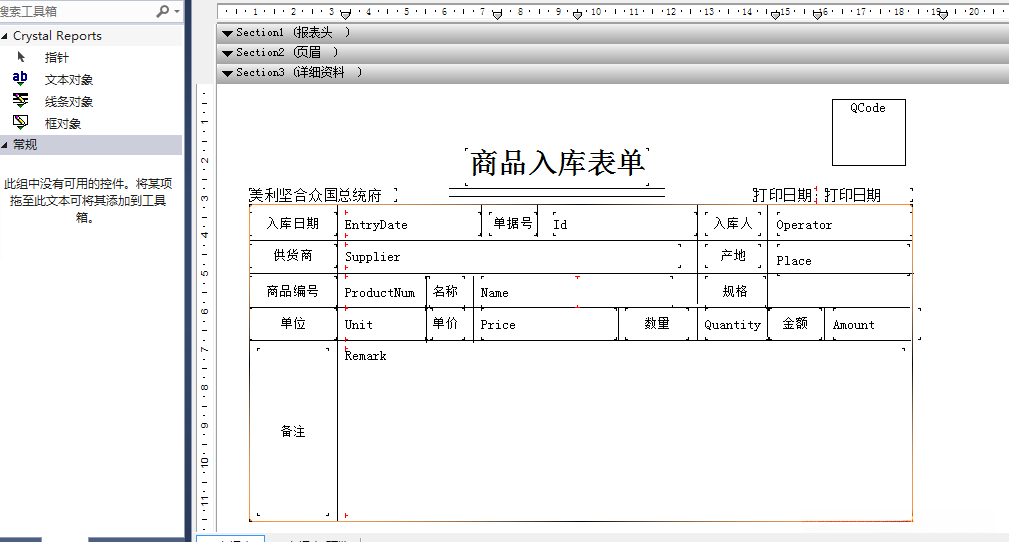Select the 入库日期 label
The height and width of the screenshot is (542, 1009).
[293, 223]
